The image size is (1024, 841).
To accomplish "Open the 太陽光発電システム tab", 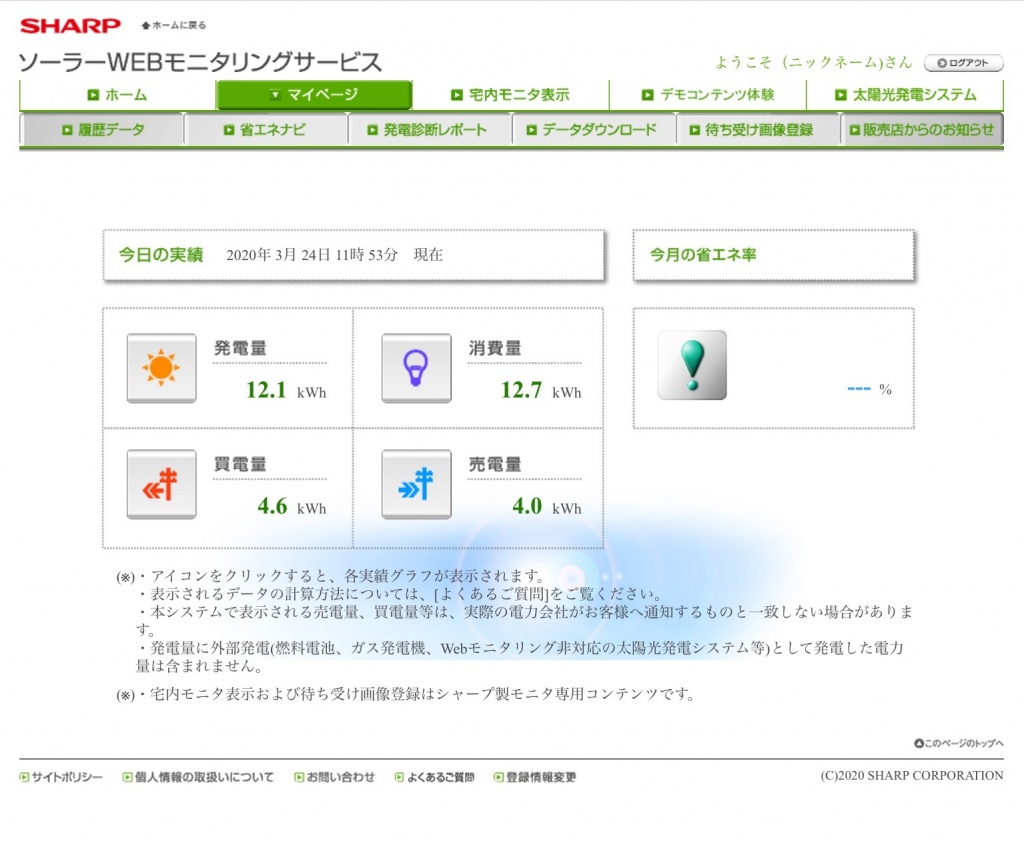I will pos(905,95).
